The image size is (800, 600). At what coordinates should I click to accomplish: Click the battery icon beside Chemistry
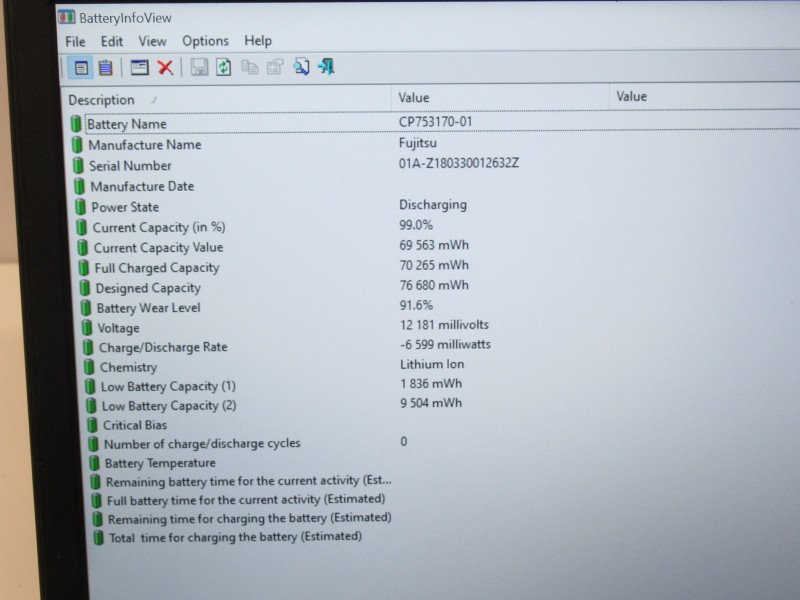89,367
